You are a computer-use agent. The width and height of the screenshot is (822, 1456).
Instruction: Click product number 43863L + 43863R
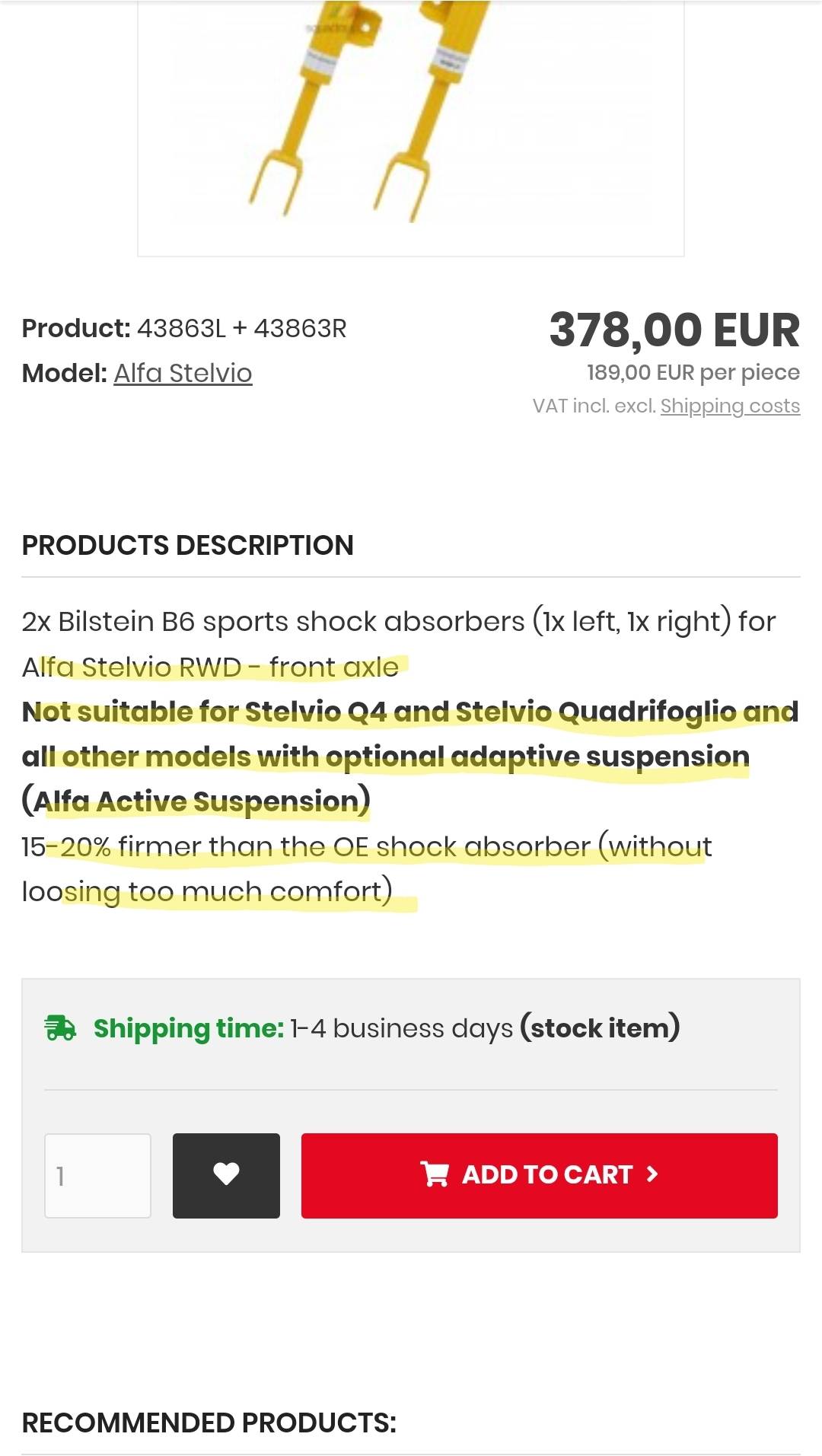[241, 328]
